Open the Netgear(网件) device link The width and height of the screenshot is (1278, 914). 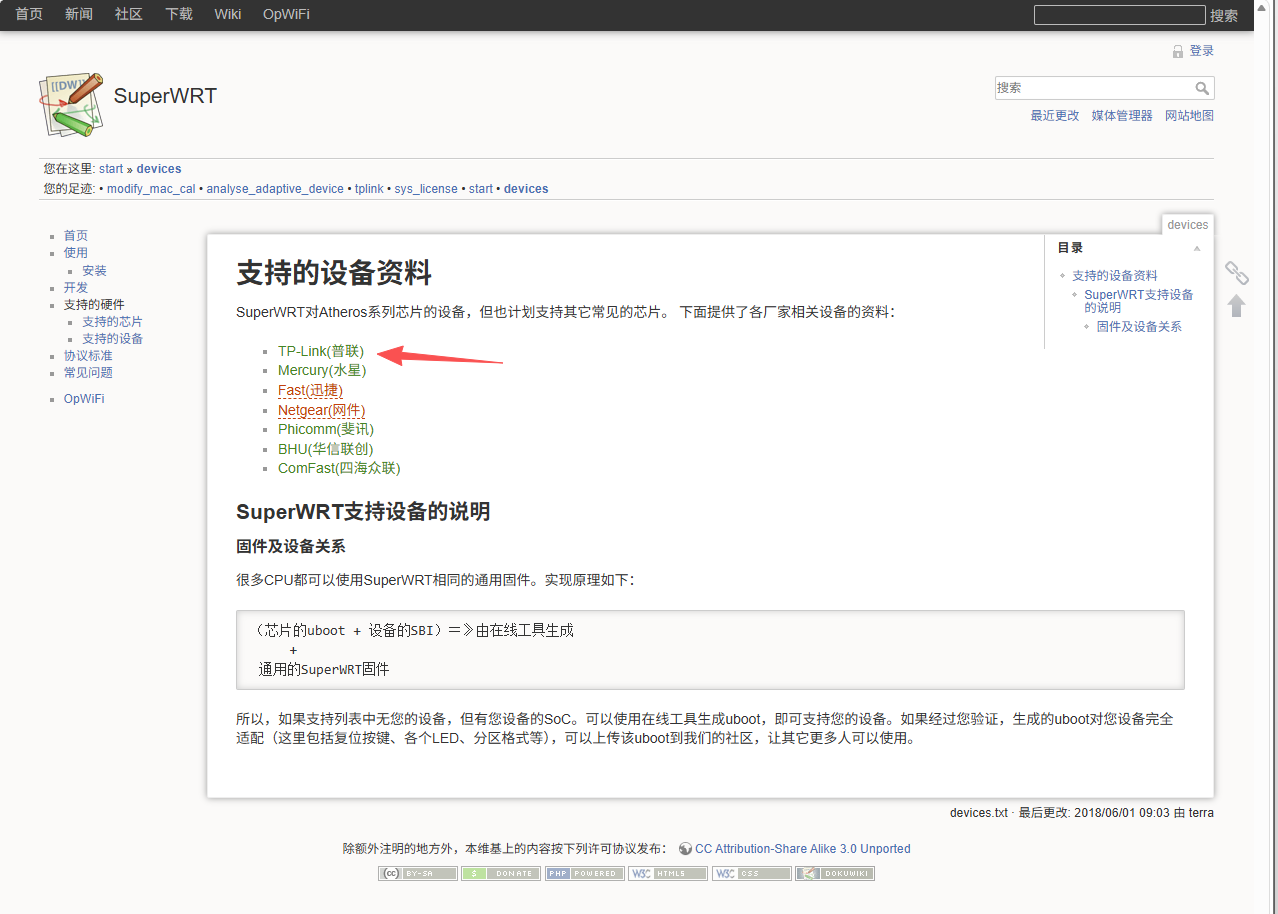tap(322, 410)
